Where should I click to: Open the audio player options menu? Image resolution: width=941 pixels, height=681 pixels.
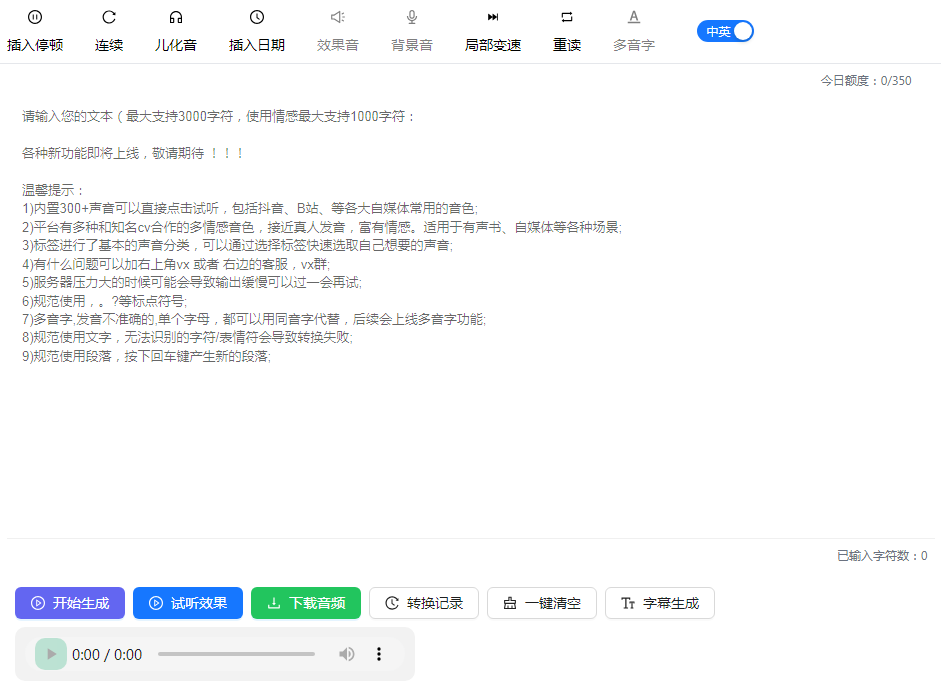click(x=379, y=654)
